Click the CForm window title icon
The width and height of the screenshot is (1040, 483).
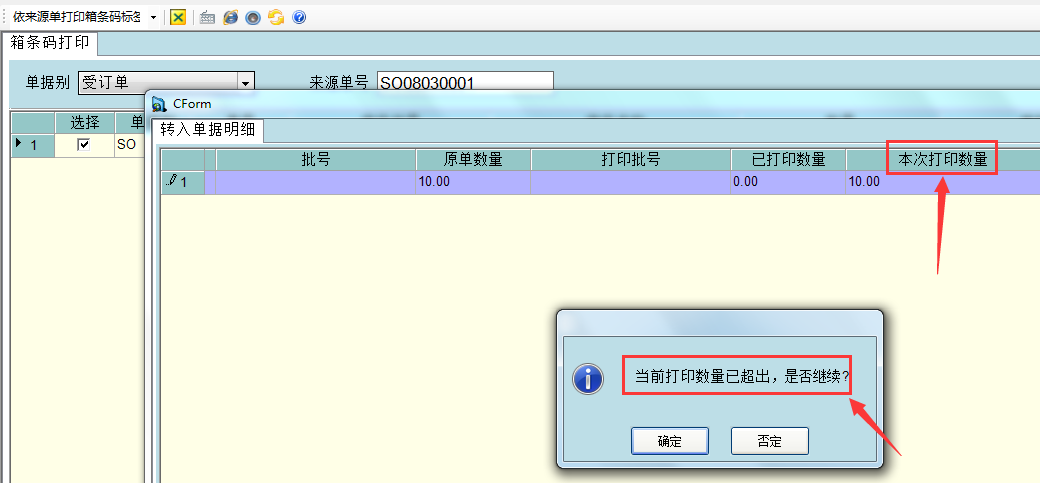[x=159, y=104]
